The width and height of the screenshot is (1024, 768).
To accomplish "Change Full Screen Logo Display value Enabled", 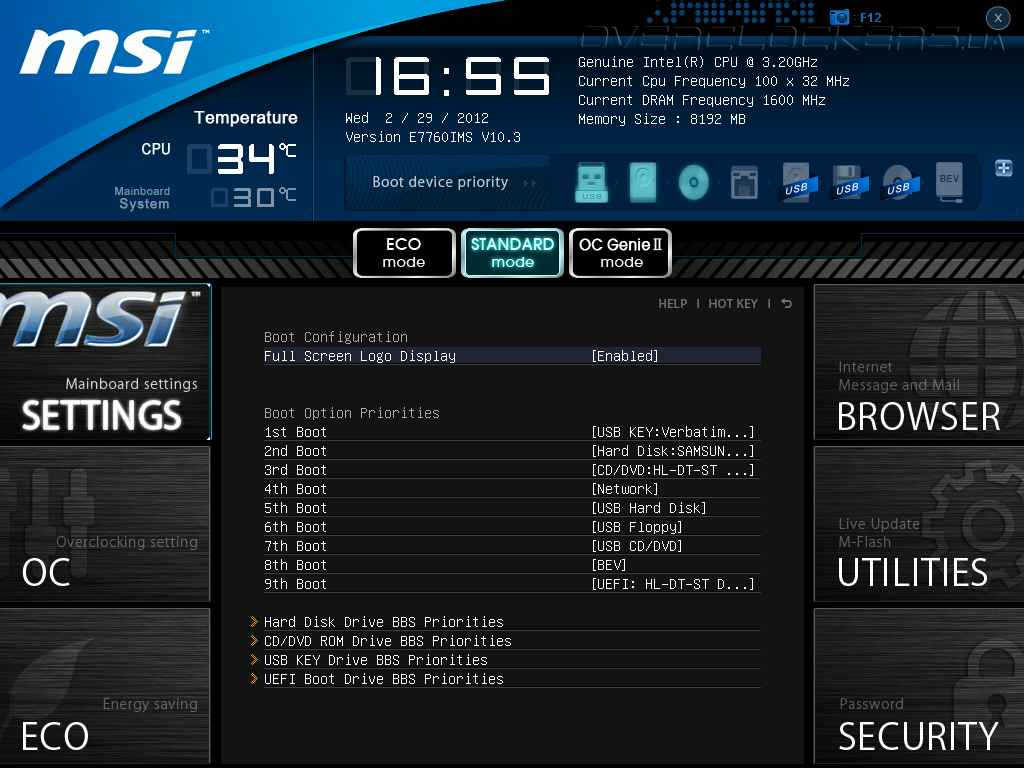I will pyautogui.click(x=625, y=356).
